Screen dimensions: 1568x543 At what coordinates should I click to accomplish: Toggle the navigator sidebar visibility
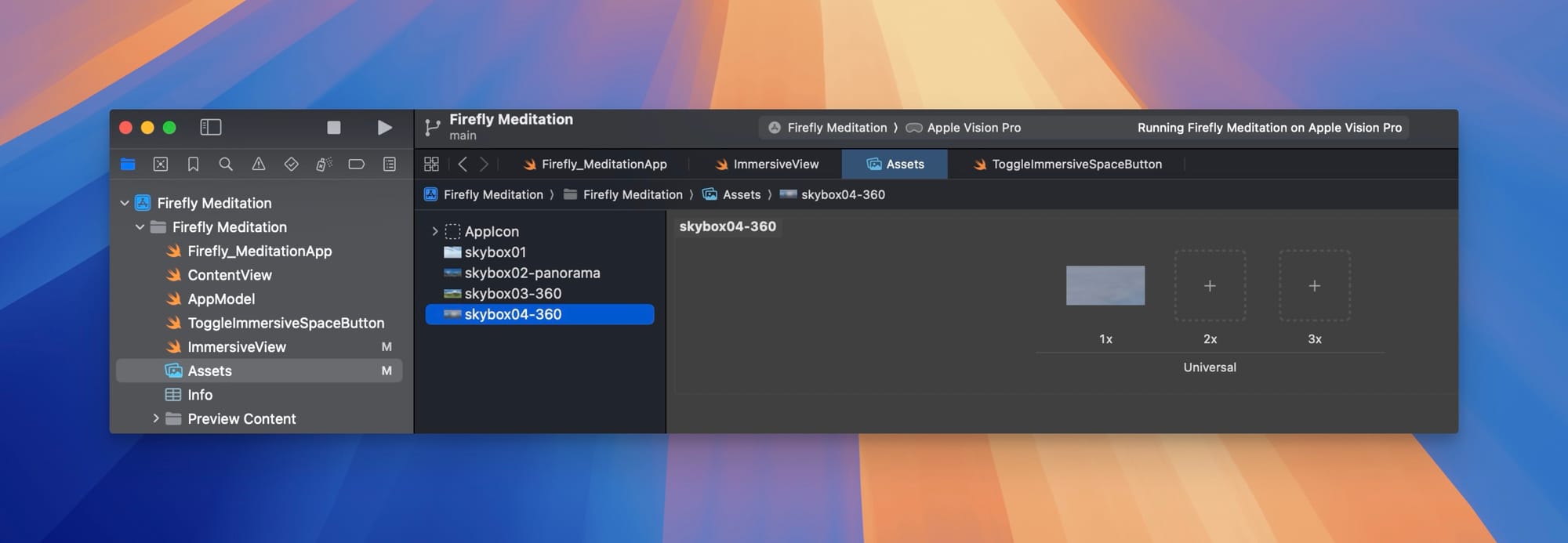211,127
